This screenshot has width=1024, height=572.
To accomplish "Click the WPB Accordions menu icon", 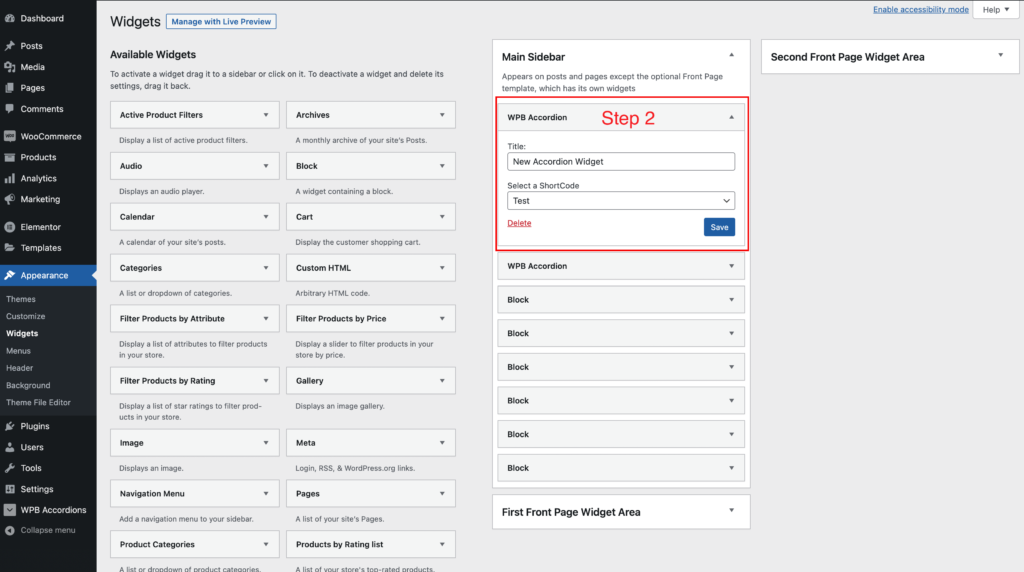I will (10, 509).
